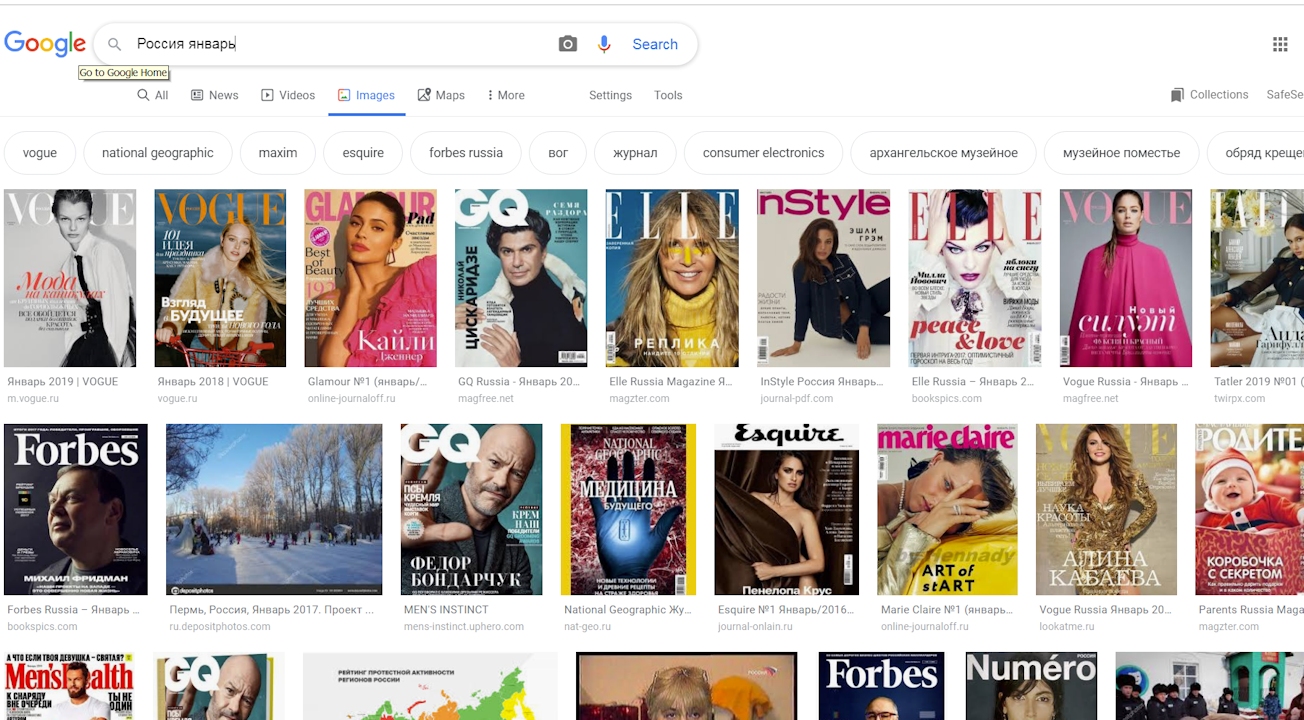Click the m.vogue.ru source link

click(33, 398)
